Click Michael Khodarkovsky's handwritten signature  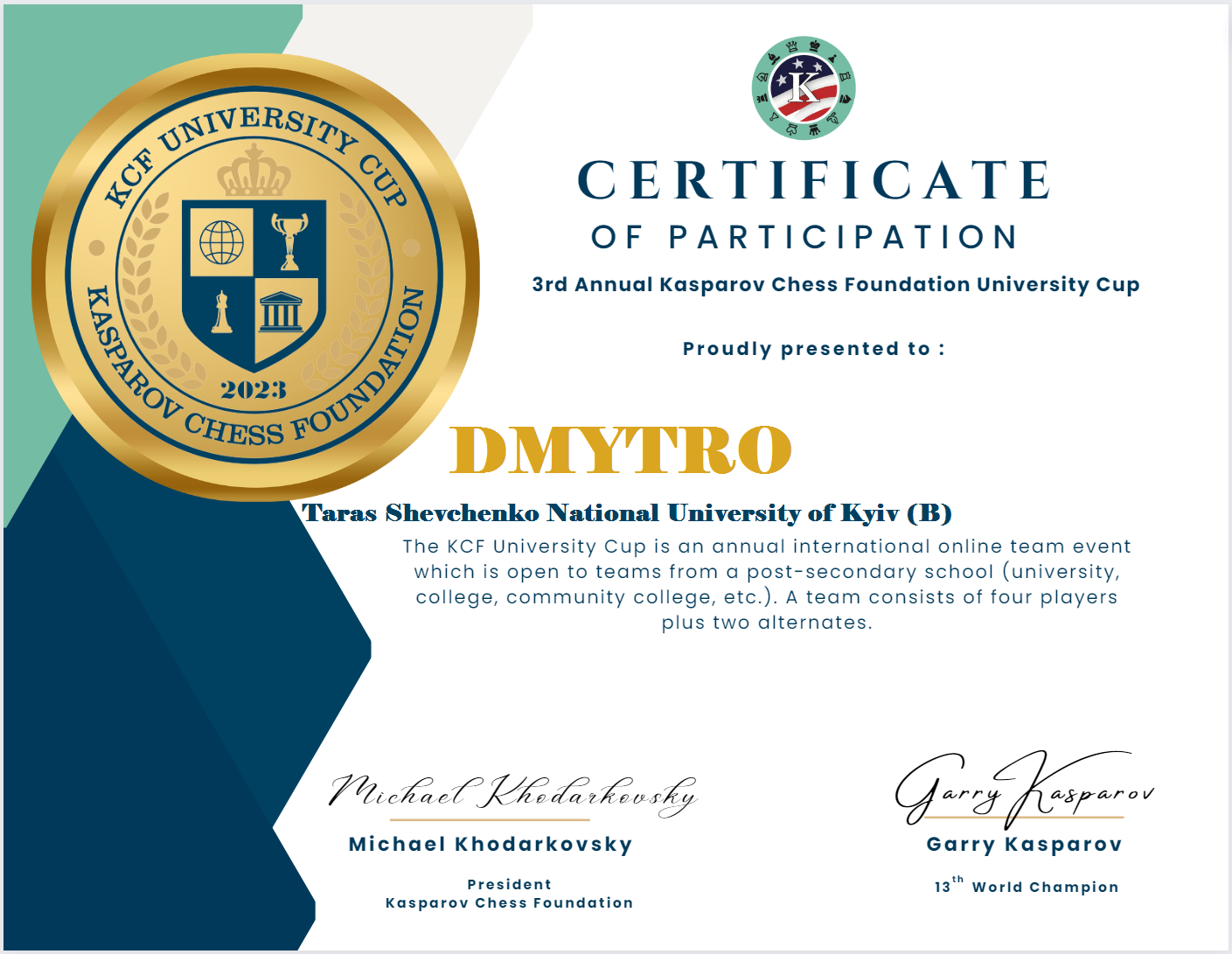(512, 793)
